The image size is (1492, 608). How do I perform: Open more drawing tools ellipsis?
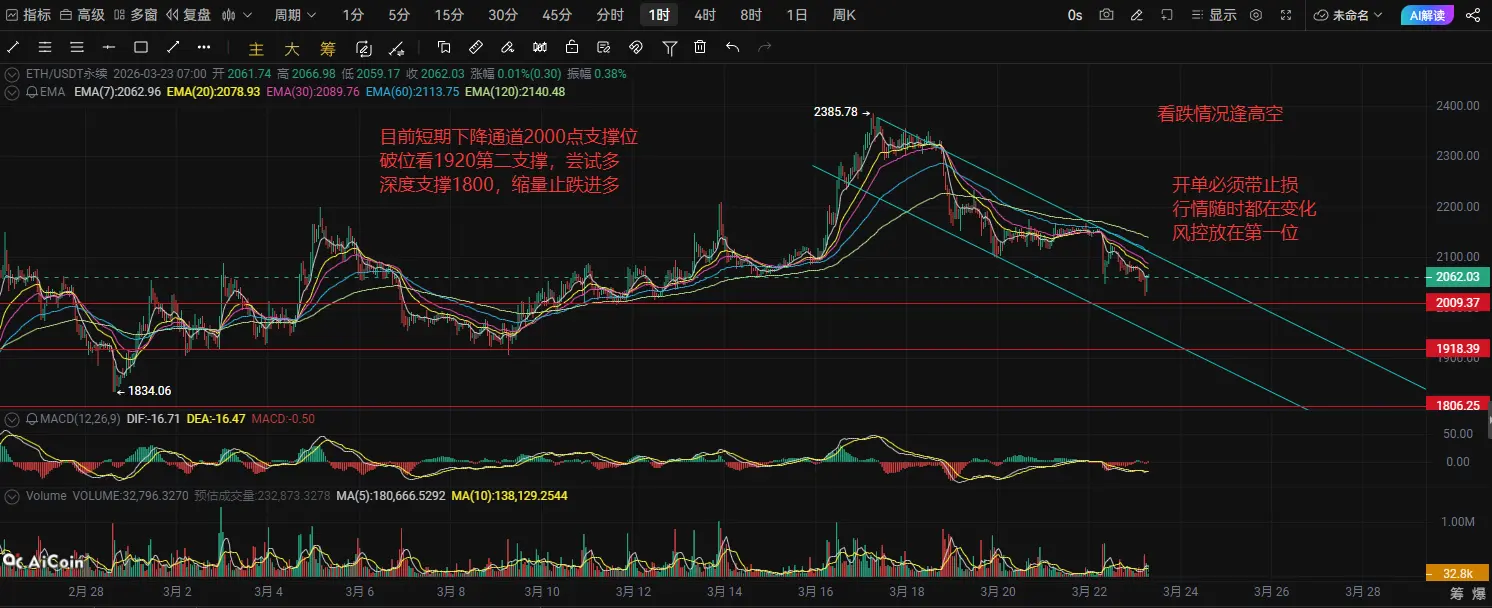(x=204, y=47)
